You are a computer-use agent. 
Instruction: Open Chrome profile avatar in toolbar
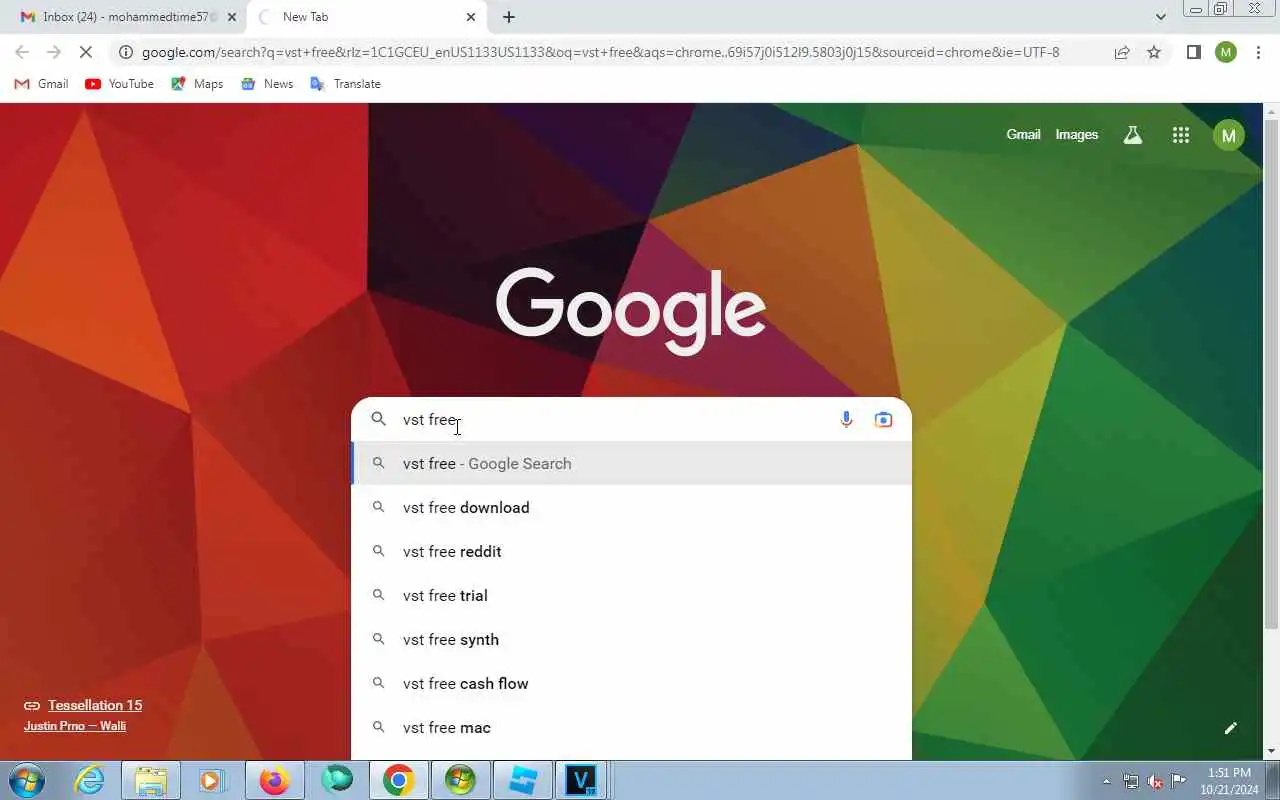coord(1226,52)
